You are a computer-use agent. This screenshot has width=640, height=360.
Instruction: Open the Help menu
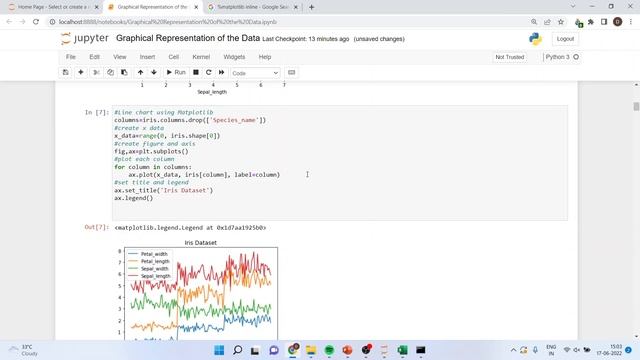point(264,57)
